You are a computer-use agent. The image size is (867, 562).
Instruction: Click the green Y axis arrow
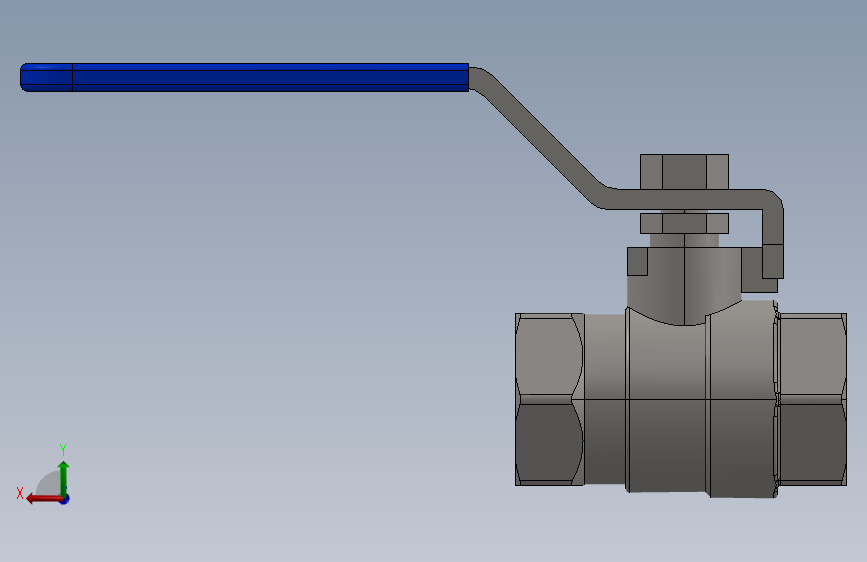tap(64, 478)
